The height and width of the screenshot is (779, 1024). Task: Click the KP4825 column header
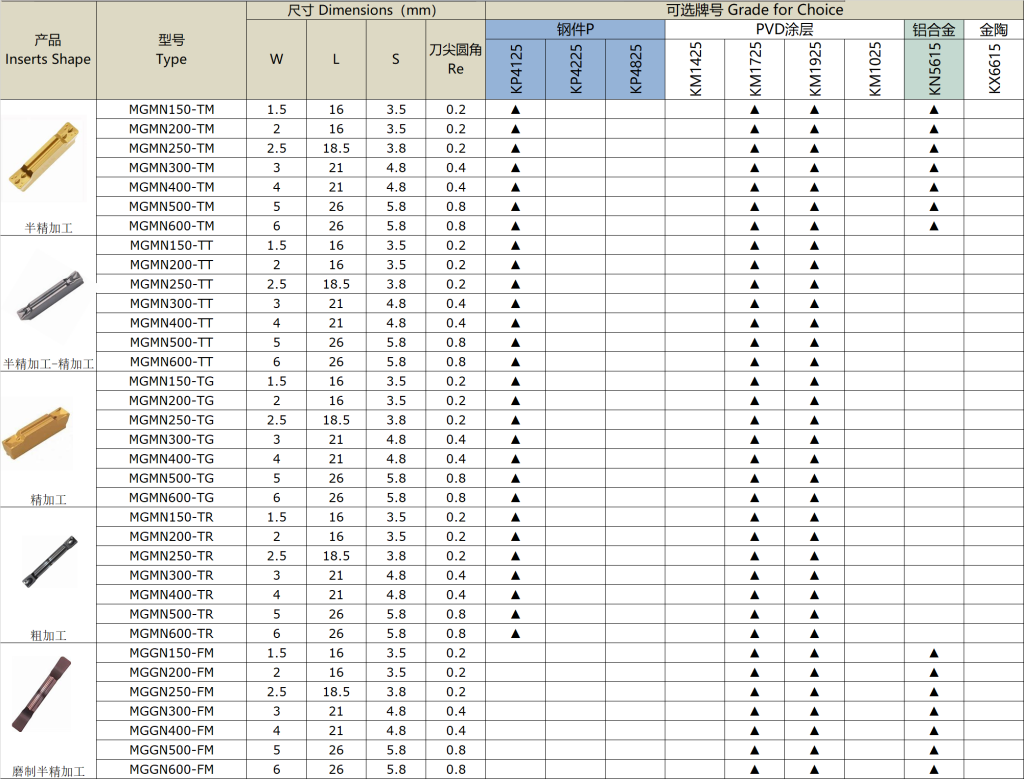[635, 69]
